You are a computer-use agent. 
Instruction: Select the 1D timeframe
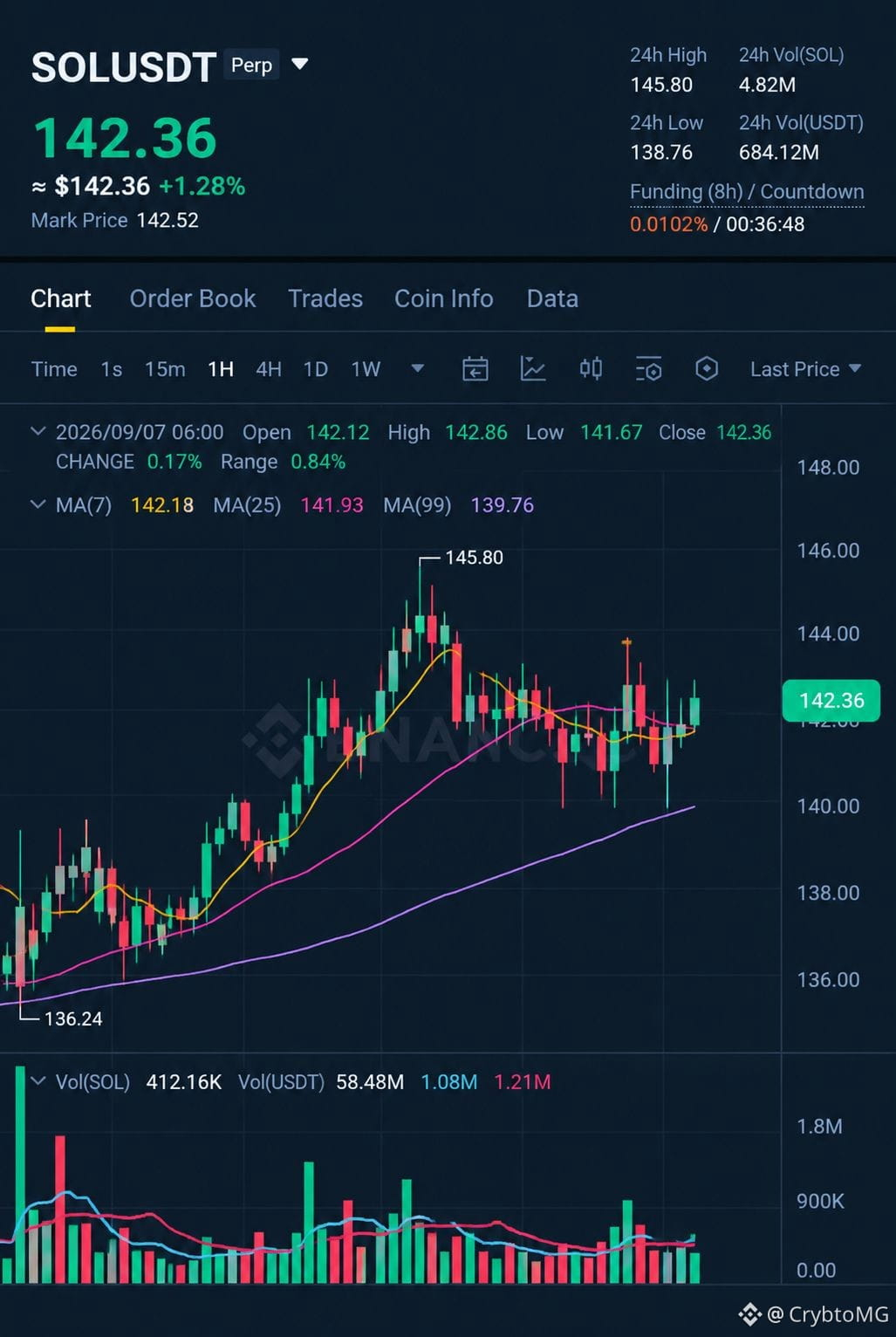click(316, 369)
